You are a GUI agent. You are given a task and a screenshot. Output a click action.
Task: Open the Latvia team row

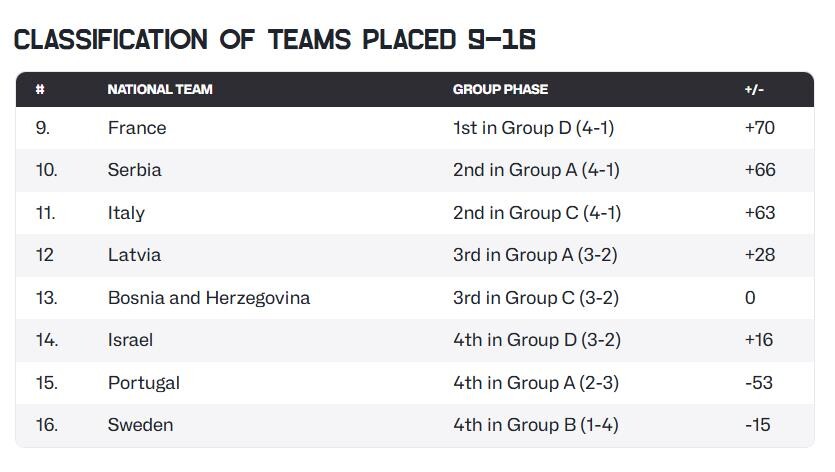134,255
